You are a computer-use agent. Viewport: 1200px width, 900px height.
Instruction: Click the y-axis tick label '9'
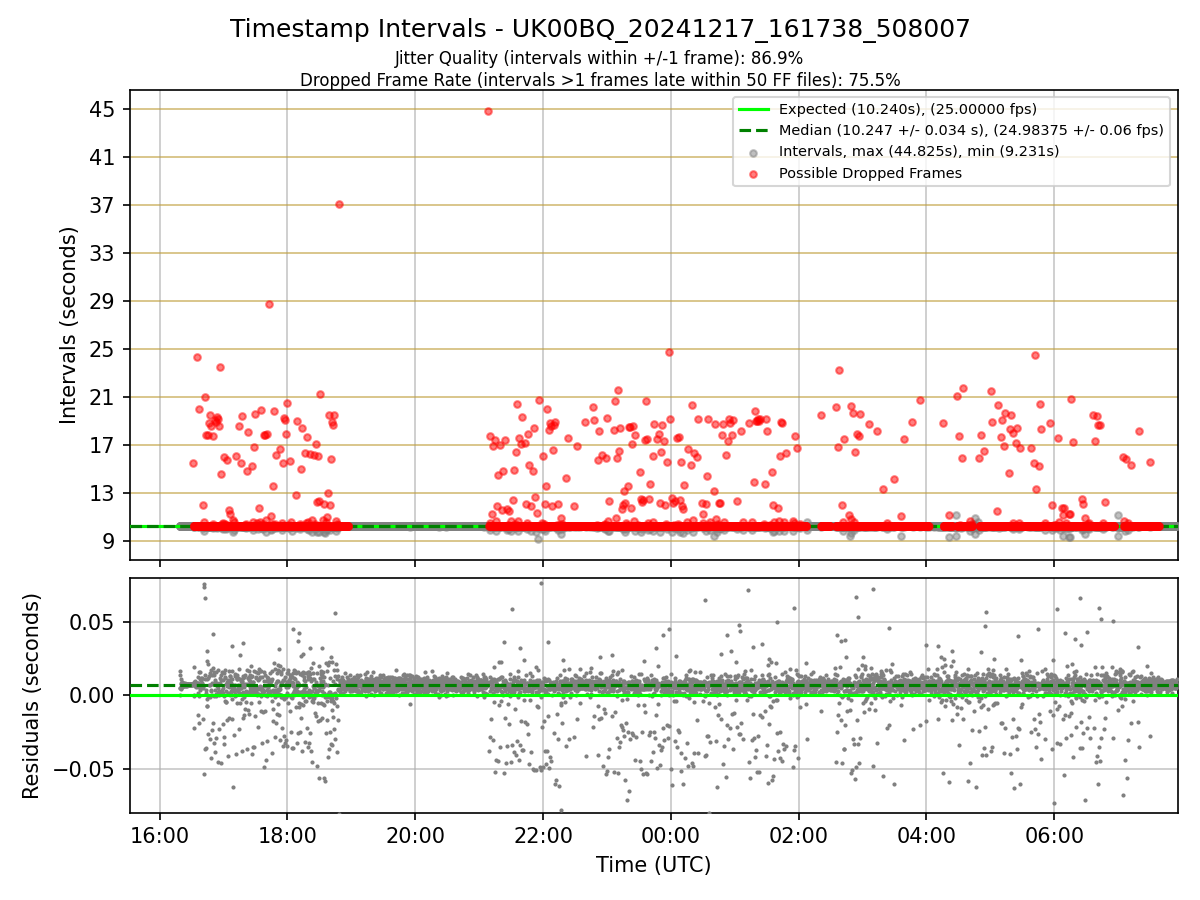tap(110, 541)
